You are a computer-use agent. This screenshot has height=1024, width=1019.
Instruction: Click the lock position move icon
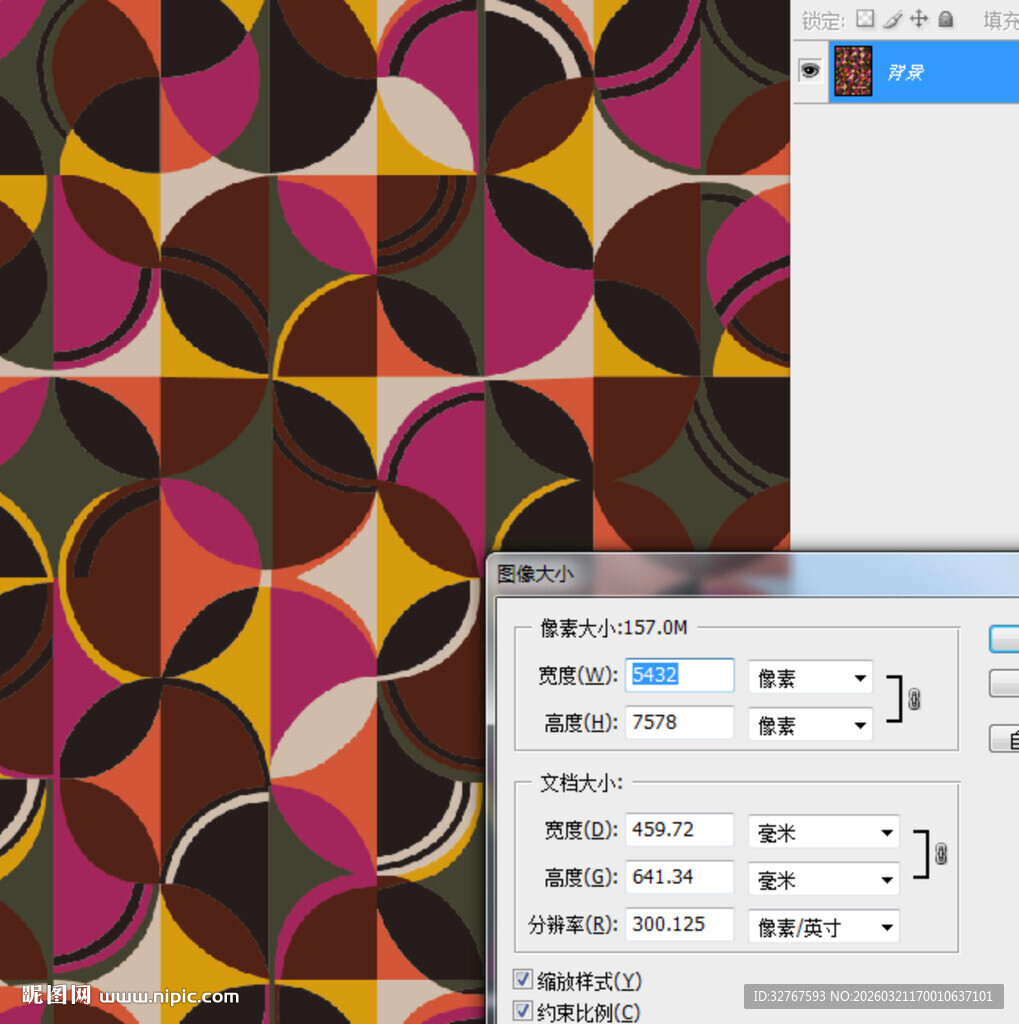pyautogui.click(x=918, y=19)
